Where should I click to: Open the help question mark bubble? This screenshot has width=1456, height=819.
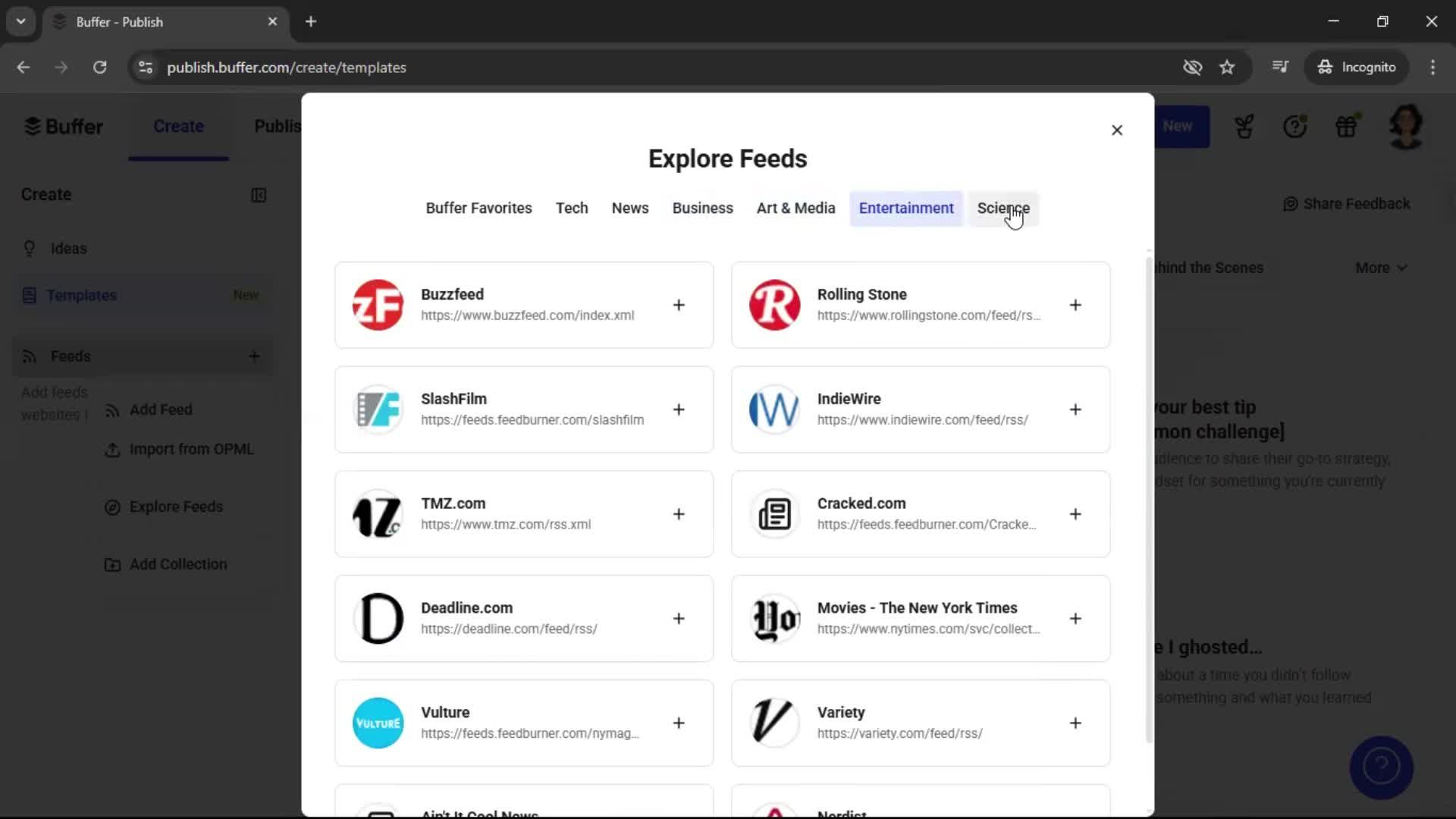click(1381, 767)
